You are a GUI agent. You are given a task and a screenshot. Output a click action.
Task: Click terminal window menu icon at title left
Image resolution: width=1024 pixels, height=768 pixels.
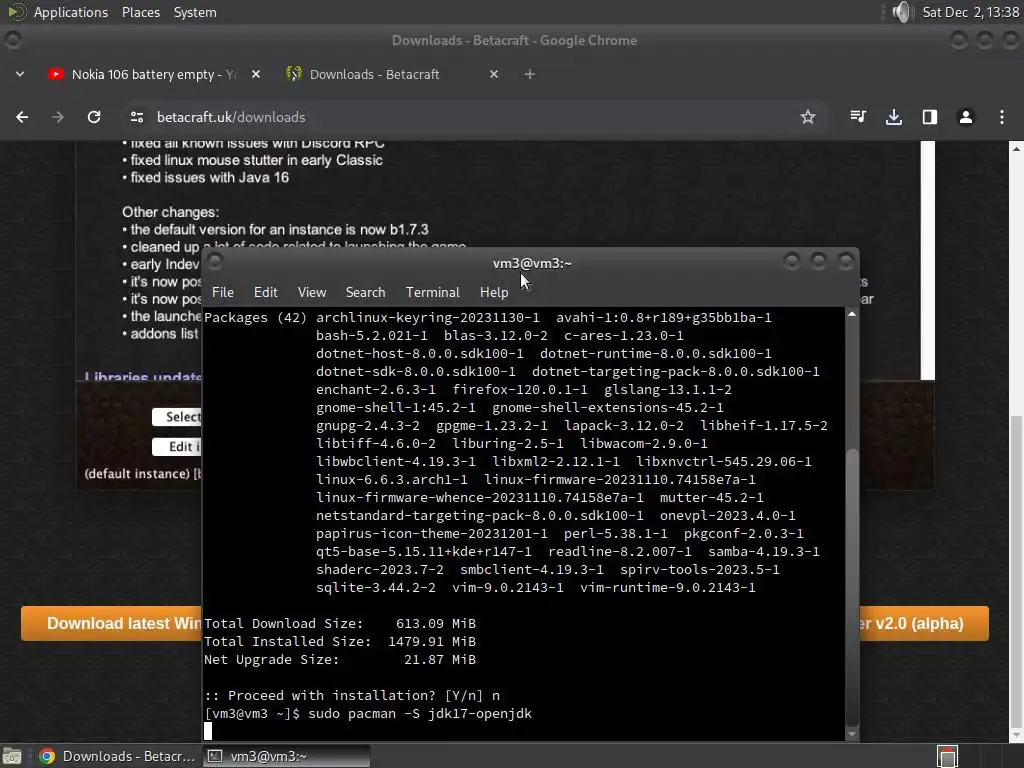tap(214, 262)
